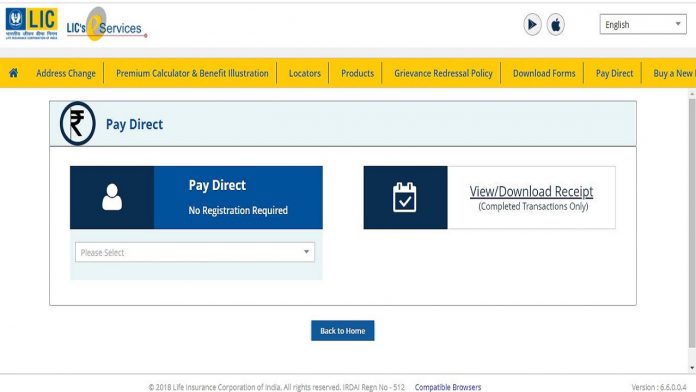
Task: Click the Pay Direct page heading
Action: (x=134, y=124)
